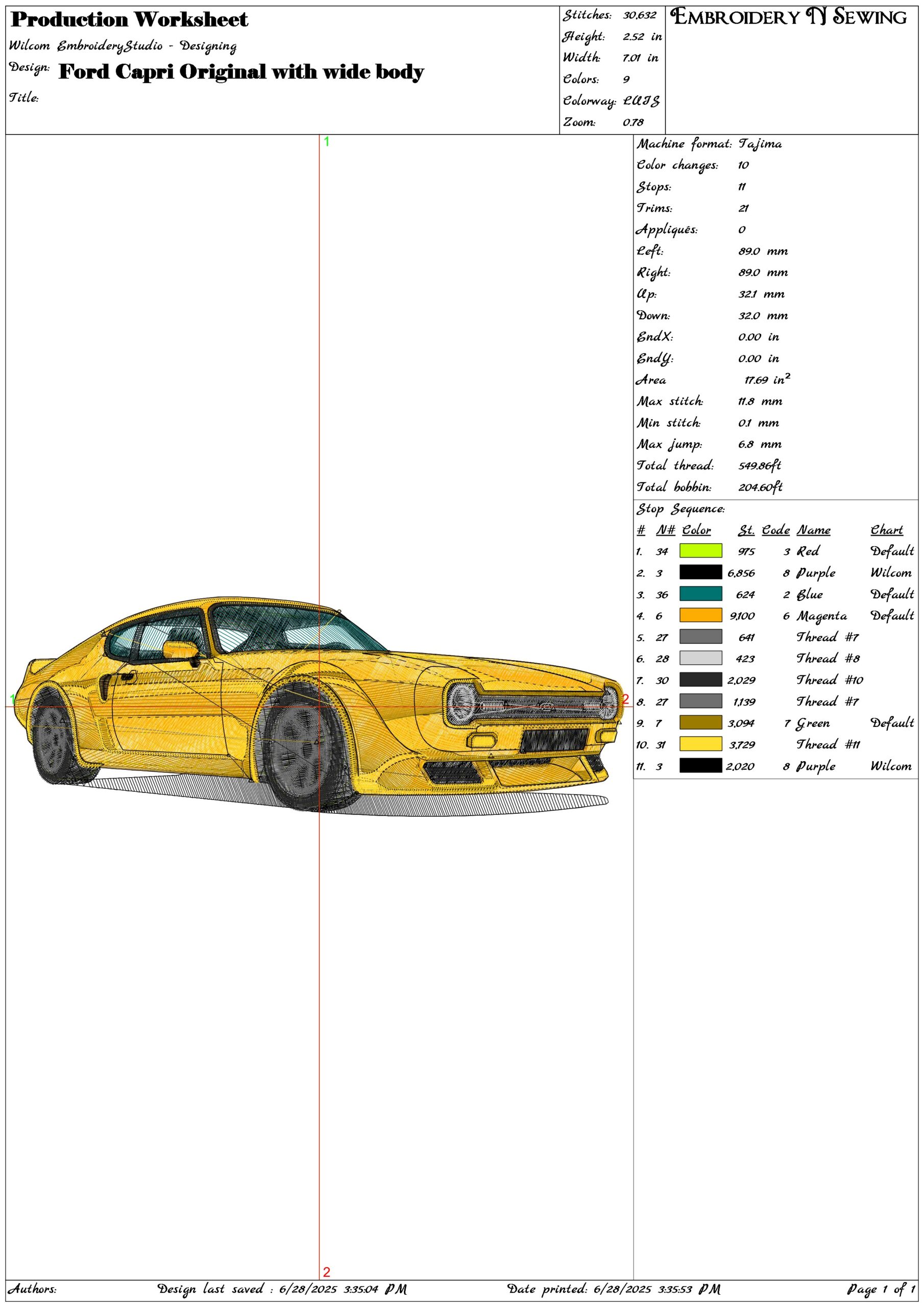The height and width of the screenshot is (1307, 924).
Task: Select the thread name 'Red' in stop 1
Action: click(x=808, y=551)
